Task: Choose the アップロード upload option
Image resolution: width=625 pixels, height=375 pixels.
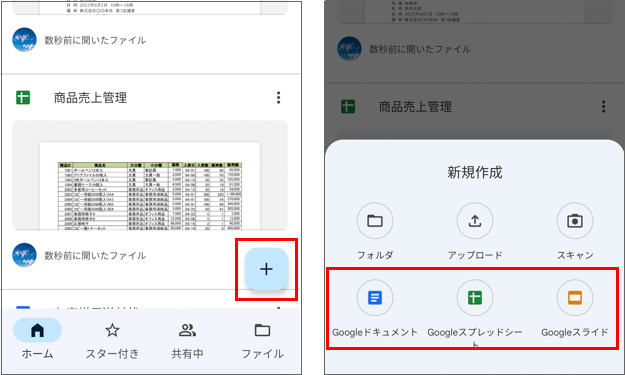Action: point(475,232)
